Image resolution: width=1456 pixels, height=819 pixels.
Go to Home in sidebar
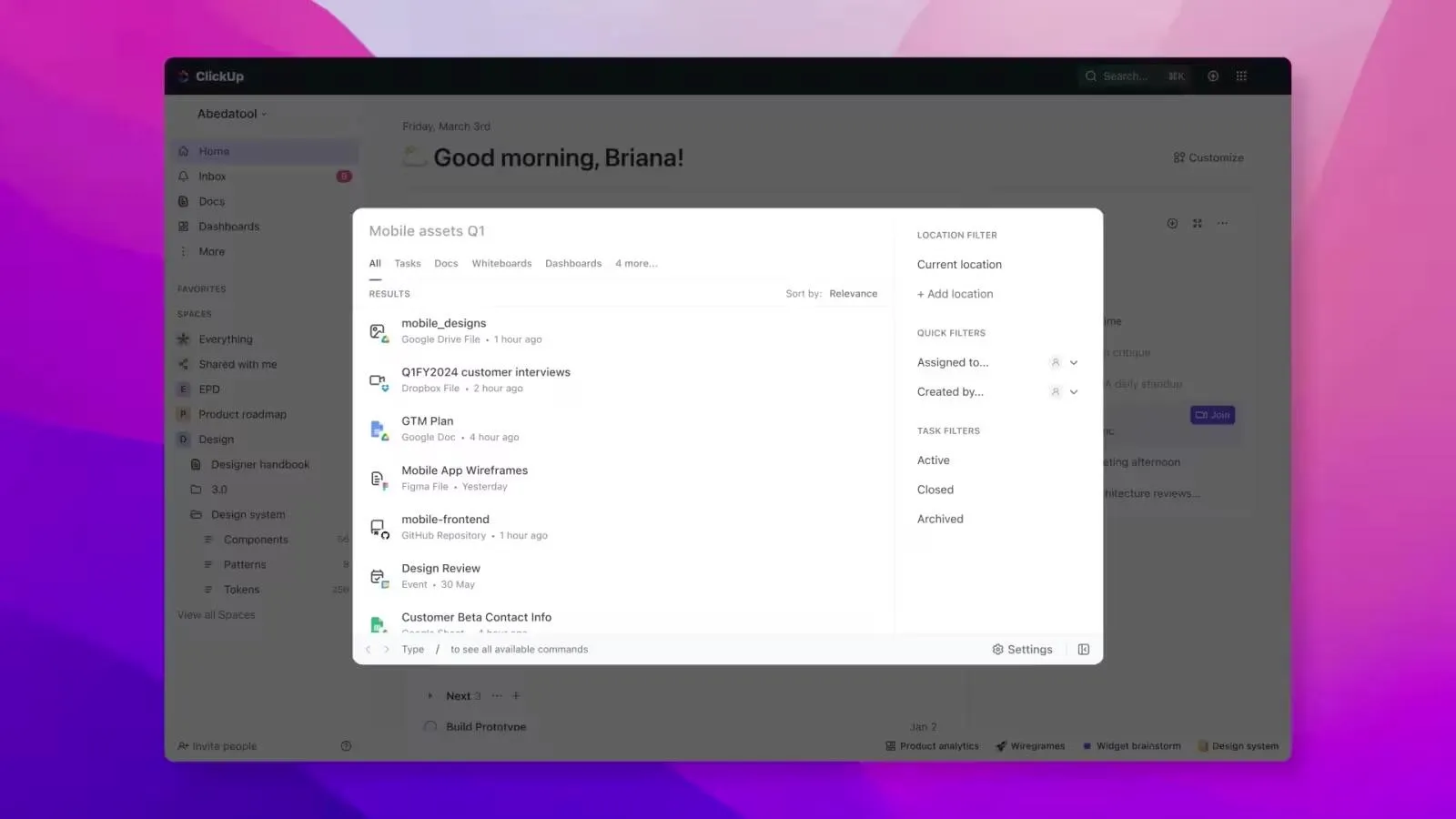click(x=265, y=151)
